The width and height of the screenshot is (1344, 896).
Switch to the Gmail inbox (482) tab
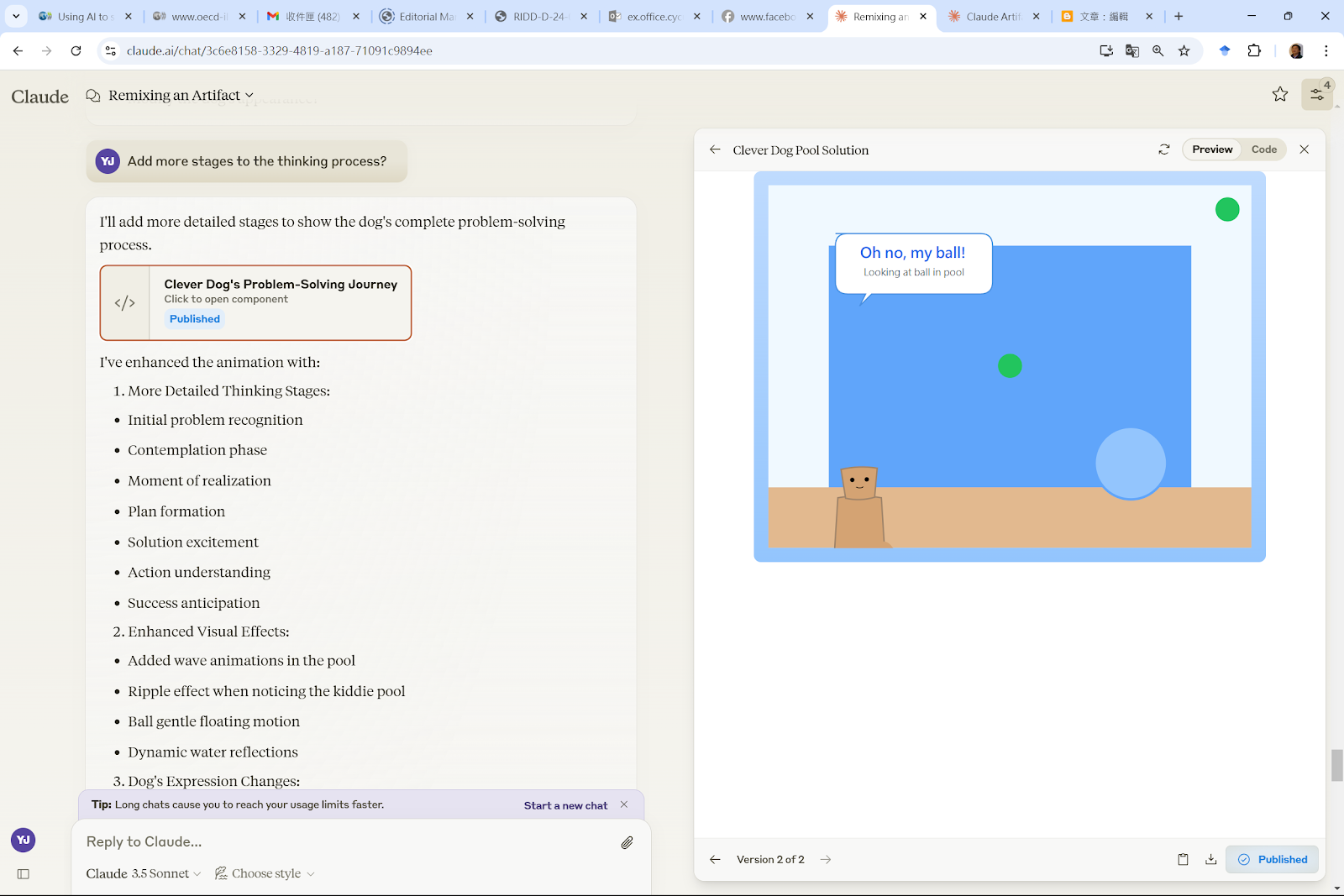tap(312, 16)
